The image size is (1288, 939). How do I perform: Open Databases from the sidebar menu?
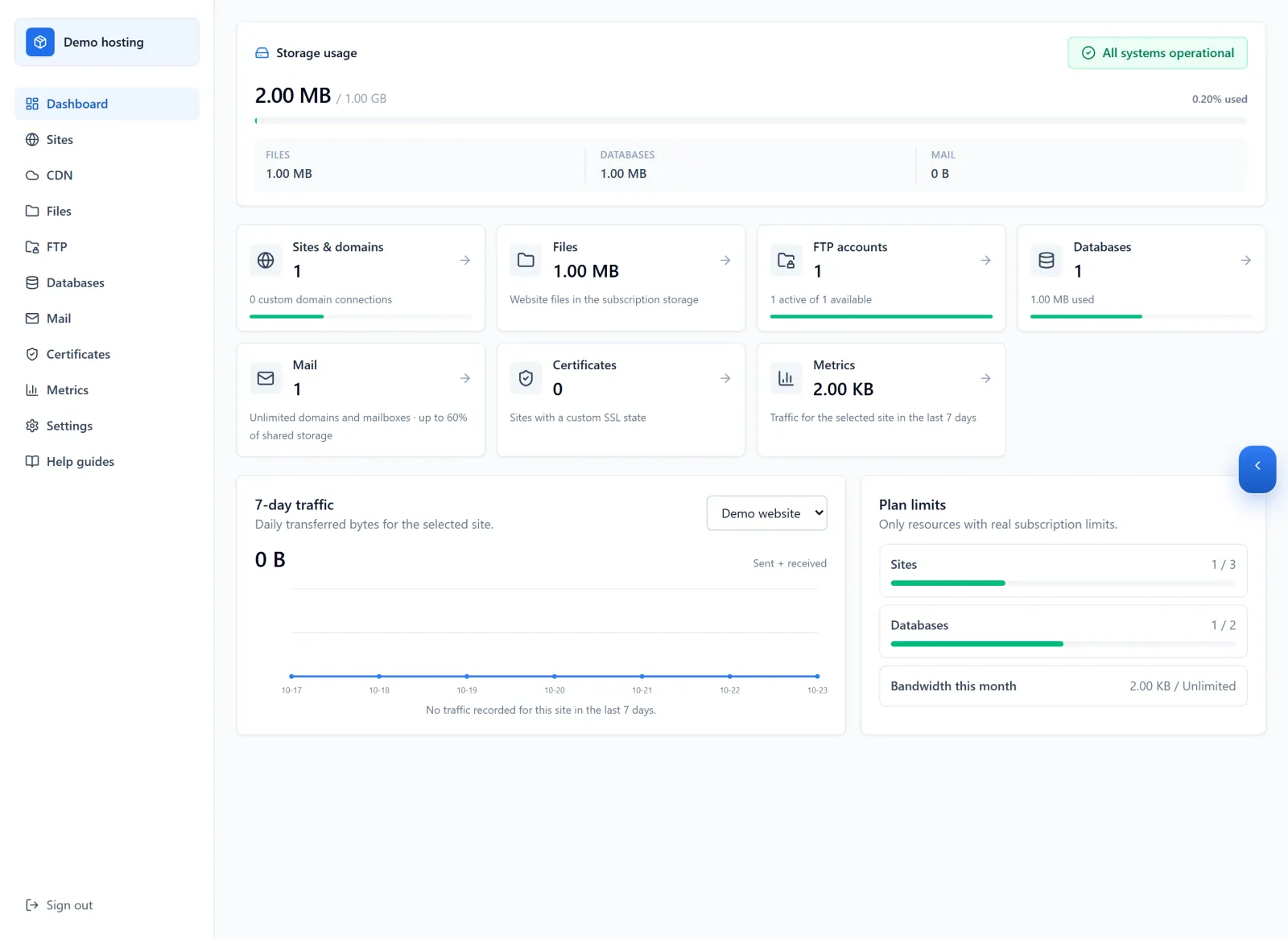107,282
